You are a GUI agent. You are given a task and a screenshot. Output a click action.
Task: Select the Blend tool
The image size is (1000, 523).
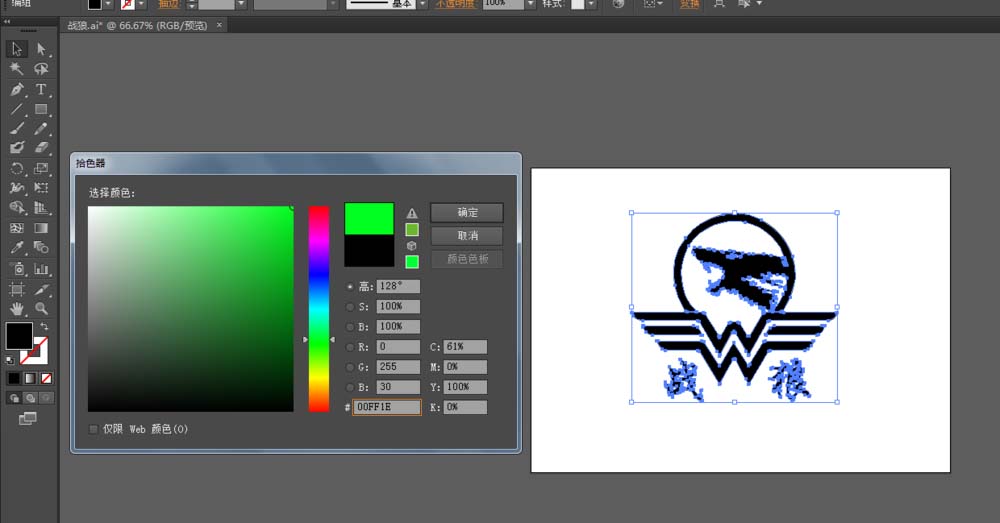[41, 247]
